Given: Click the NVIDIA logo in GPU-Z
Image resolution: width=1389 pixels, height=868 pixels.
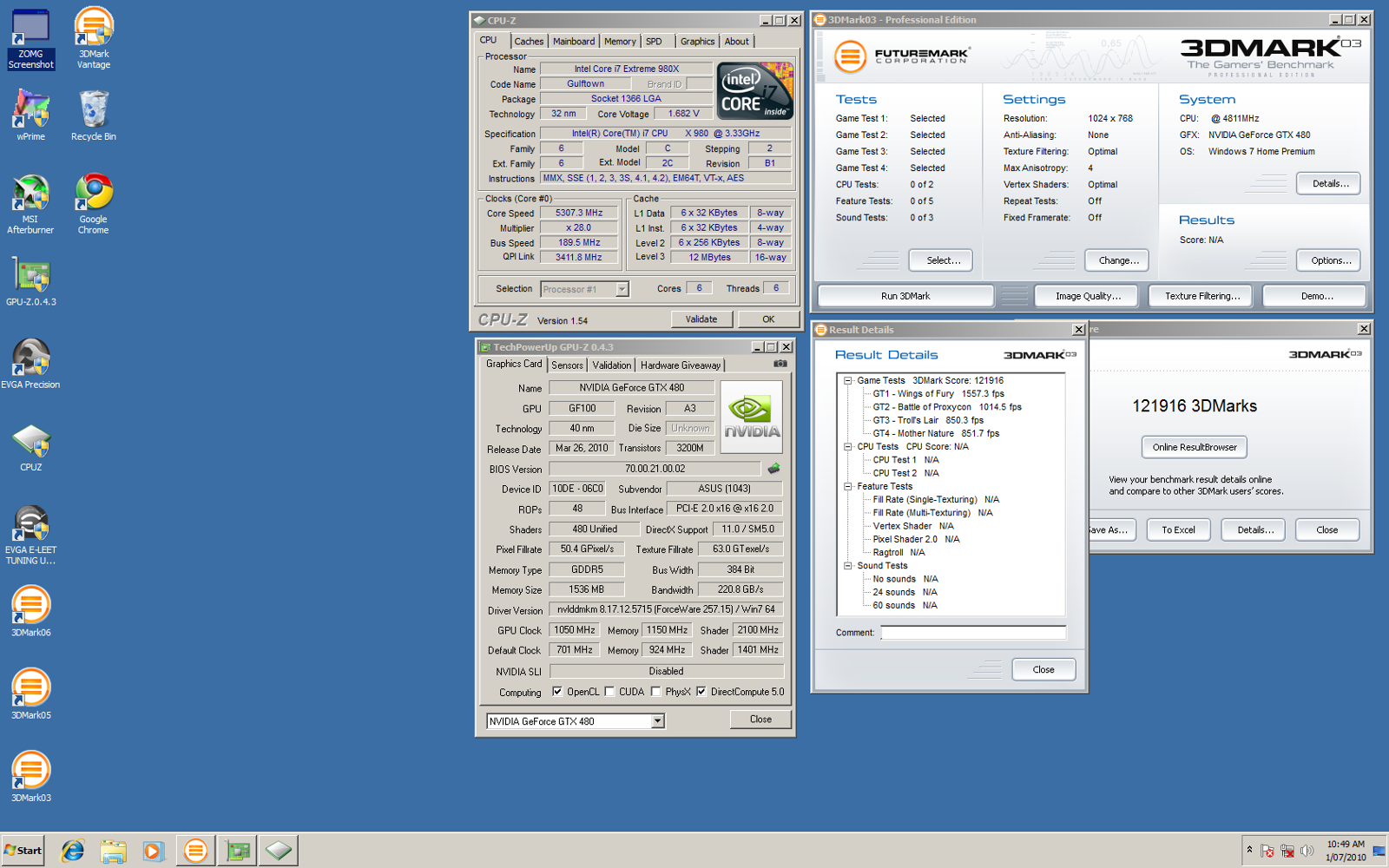Looking at the screenshot, I should tap(752, 417).
